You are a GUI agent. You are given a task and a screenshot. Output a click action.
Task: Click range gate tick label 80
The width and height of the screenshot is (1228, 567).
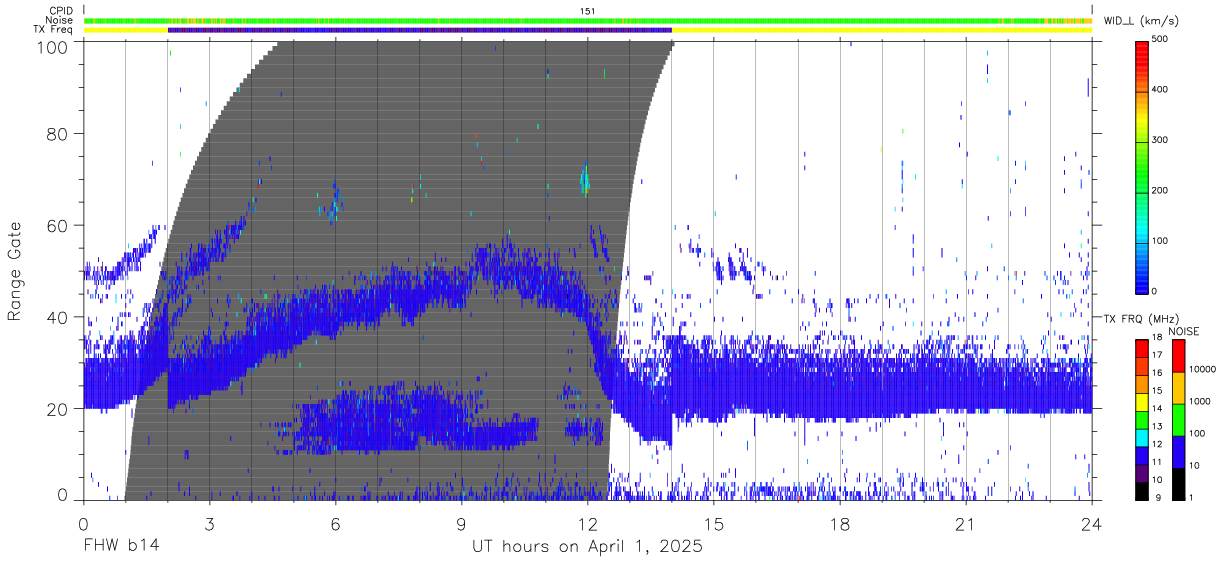[58, 133]
